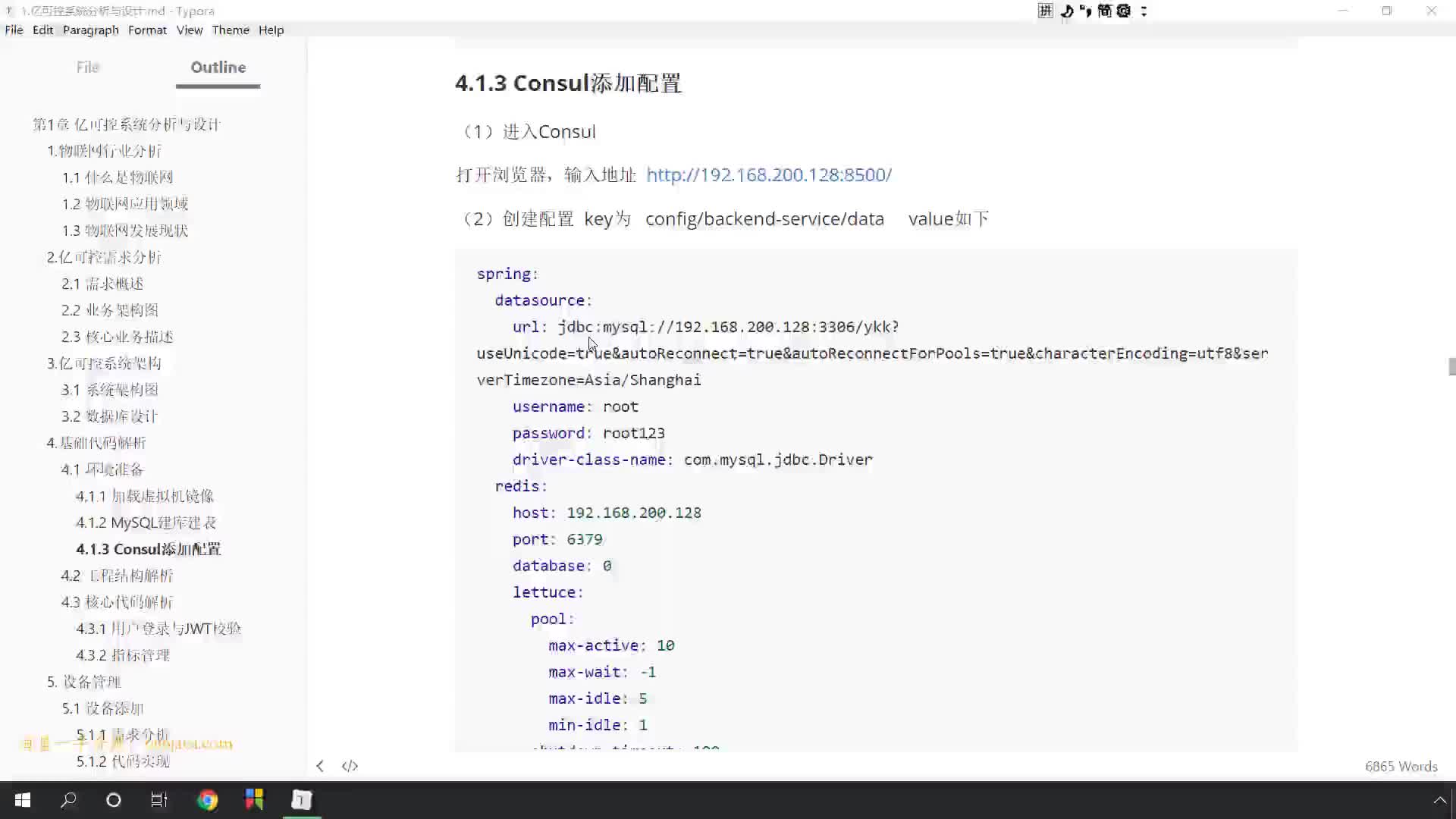
Task: Open Windows Start menu
Action: (x=23, y=800)
